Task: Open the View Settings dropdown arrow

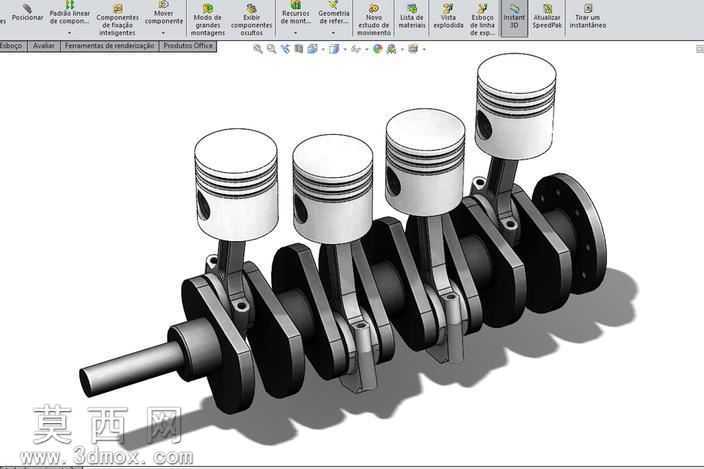Action: [423, 49]
